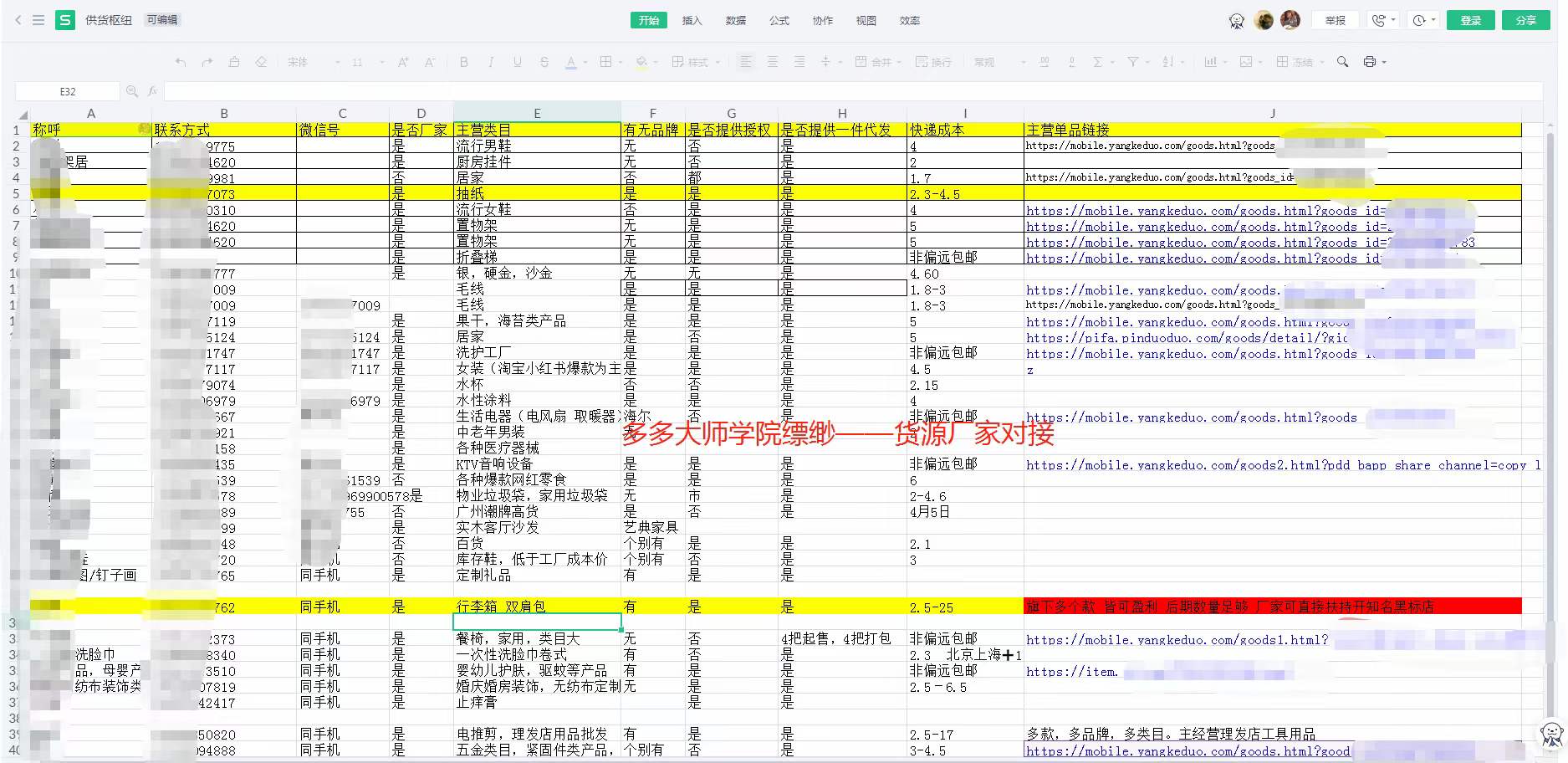Screen dimensions: 1568x763
Task: Switch to the 视图 tab
Action: (x=866, y=20)
